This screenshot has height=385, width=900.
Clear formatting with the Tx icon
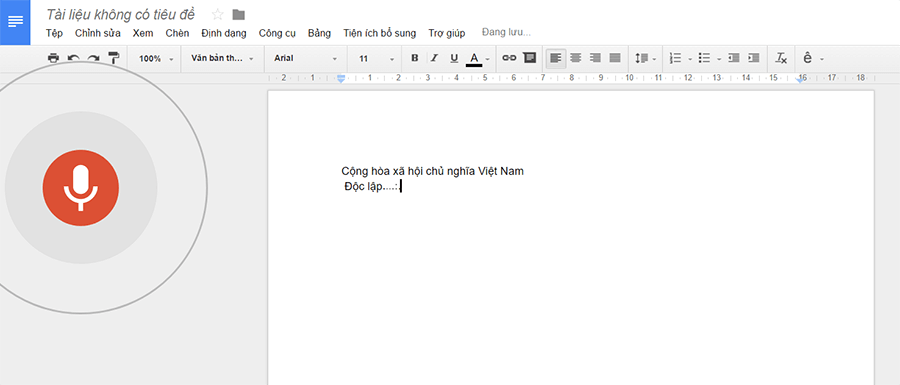(781, 58)
